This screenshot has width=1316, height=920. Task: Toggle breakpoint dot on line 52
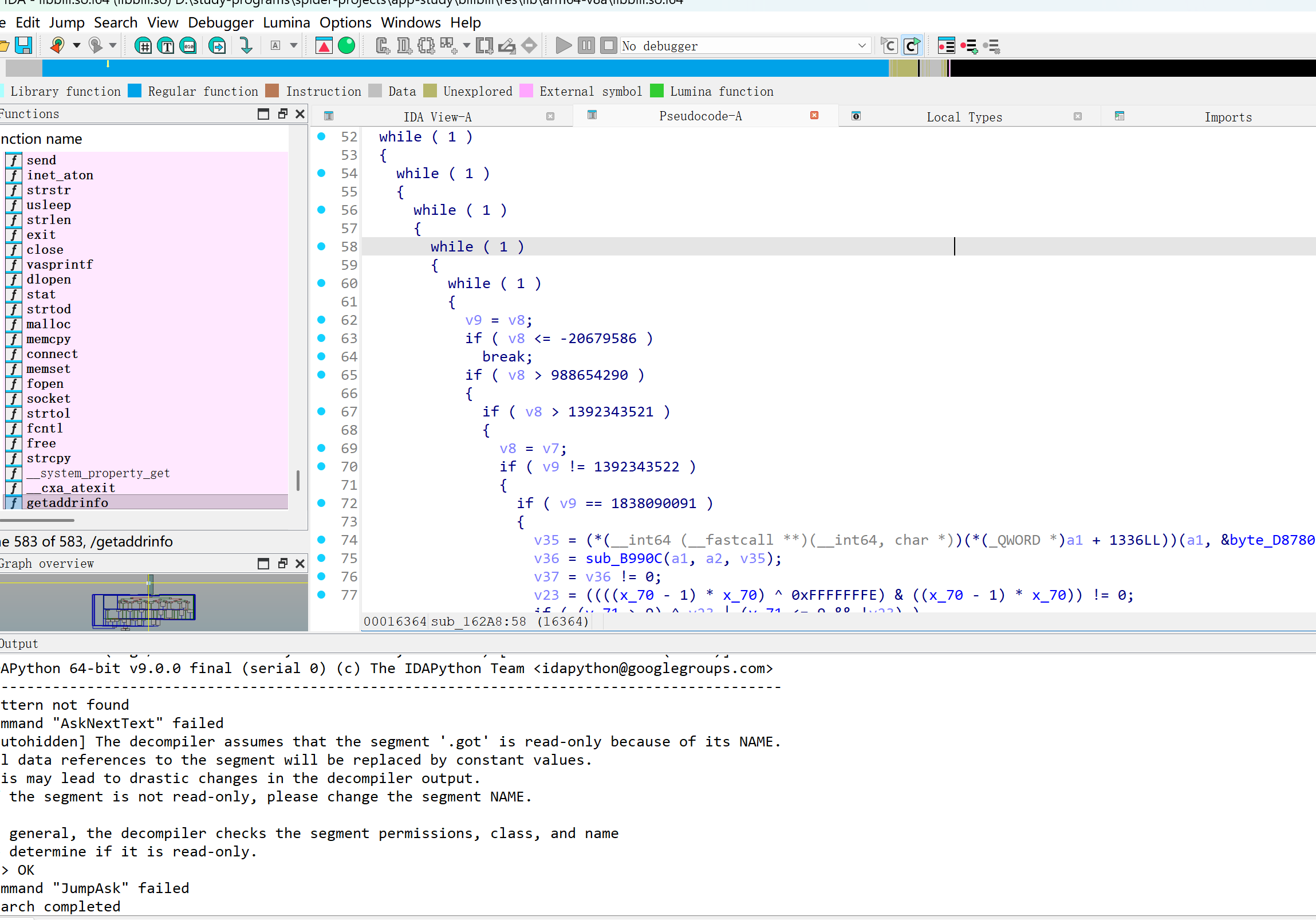click(x=321, y=136)
